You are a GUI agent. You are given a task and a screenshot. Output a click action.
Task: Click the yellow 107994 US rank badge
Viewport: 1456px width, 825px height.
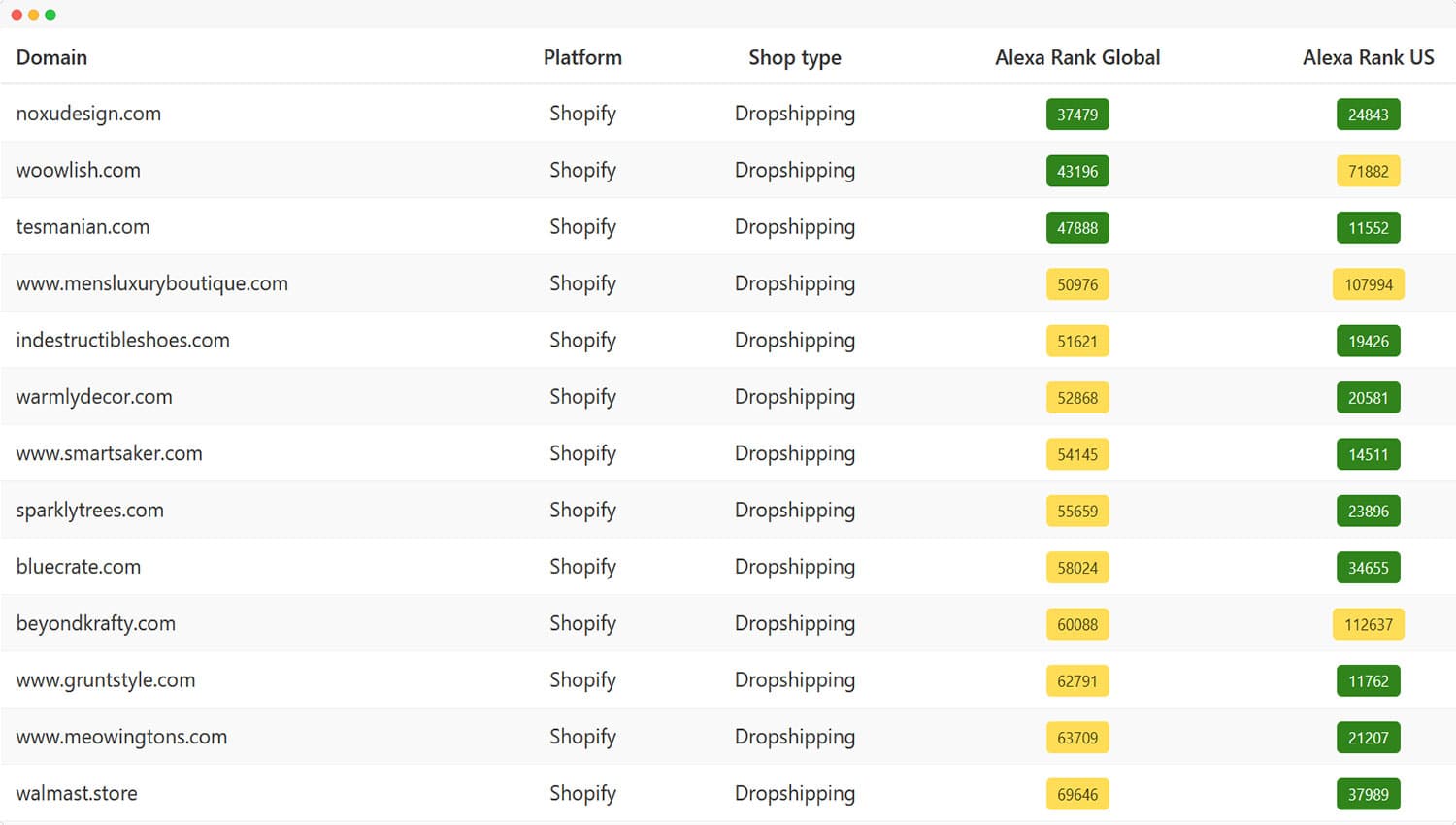point(1369,284)
